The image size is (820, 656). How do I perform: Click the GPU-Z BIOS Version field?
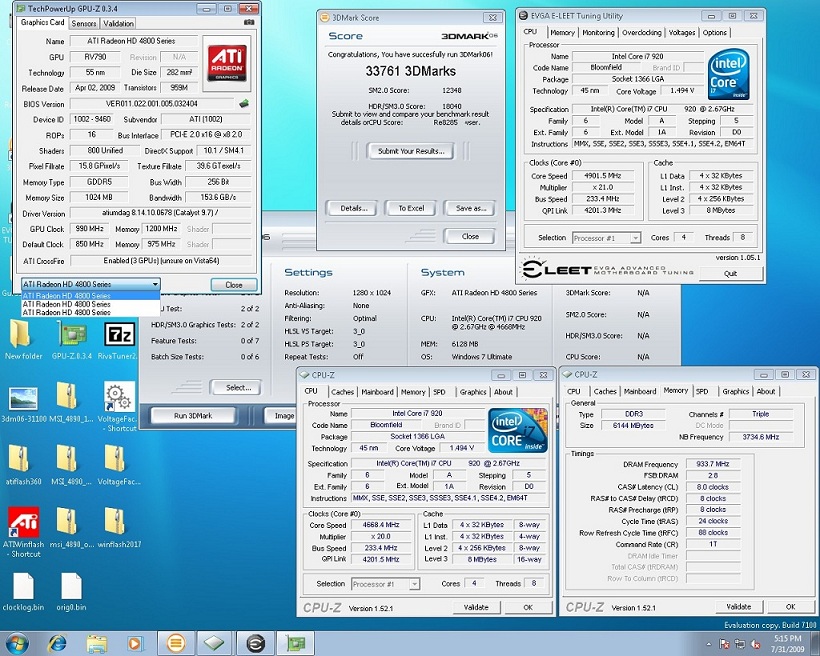tap(152, 104)
